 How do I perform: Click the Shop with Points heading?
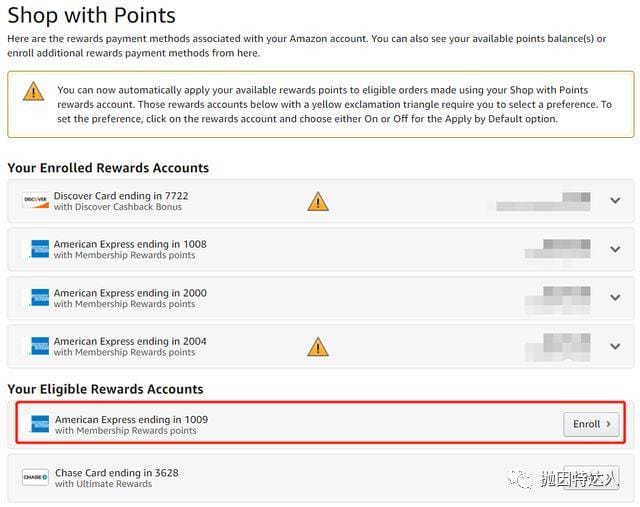pyautogui.click(x=91, y=15)
